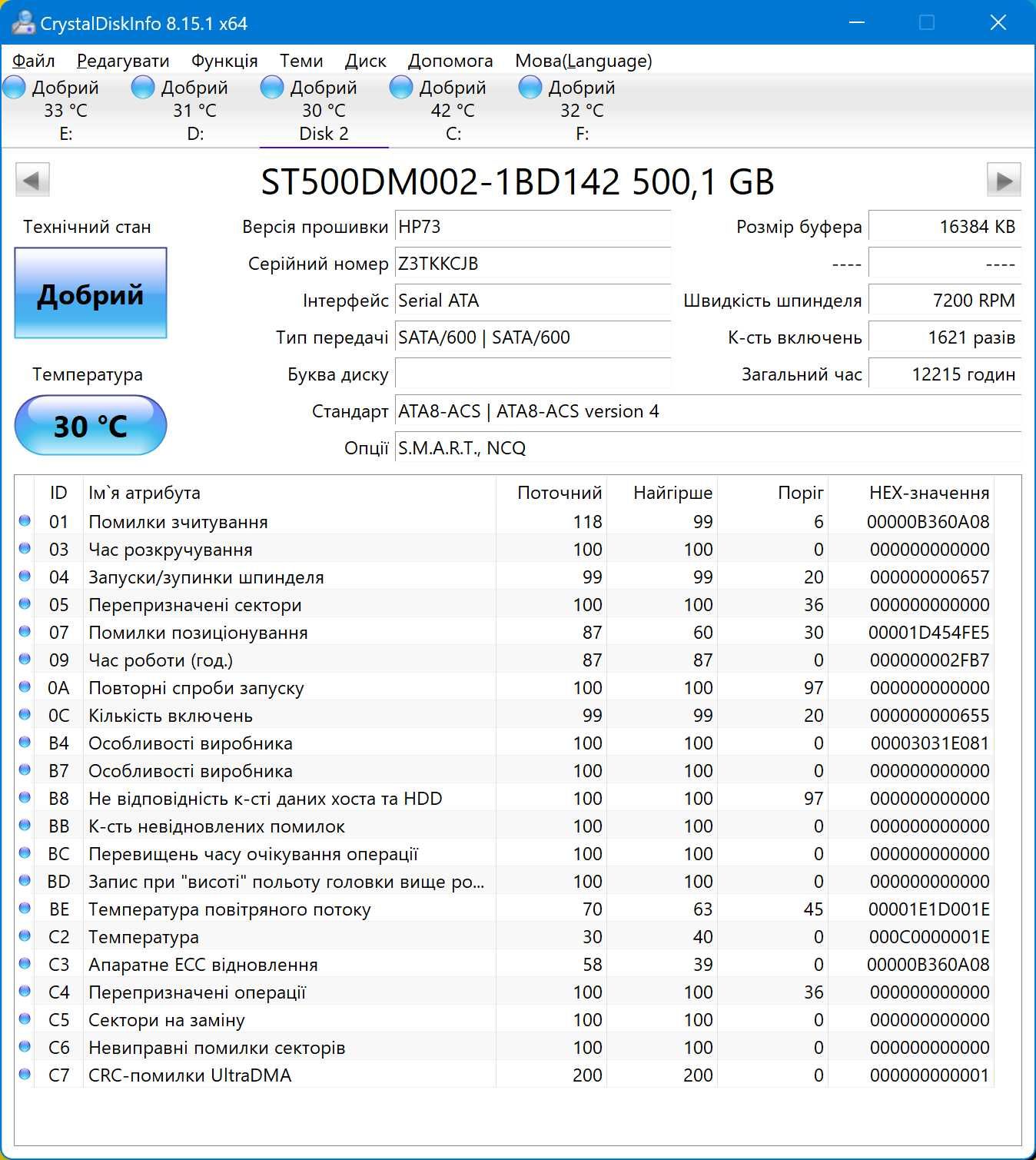Click the Ім`я атрибута column header

coord(289,493)
